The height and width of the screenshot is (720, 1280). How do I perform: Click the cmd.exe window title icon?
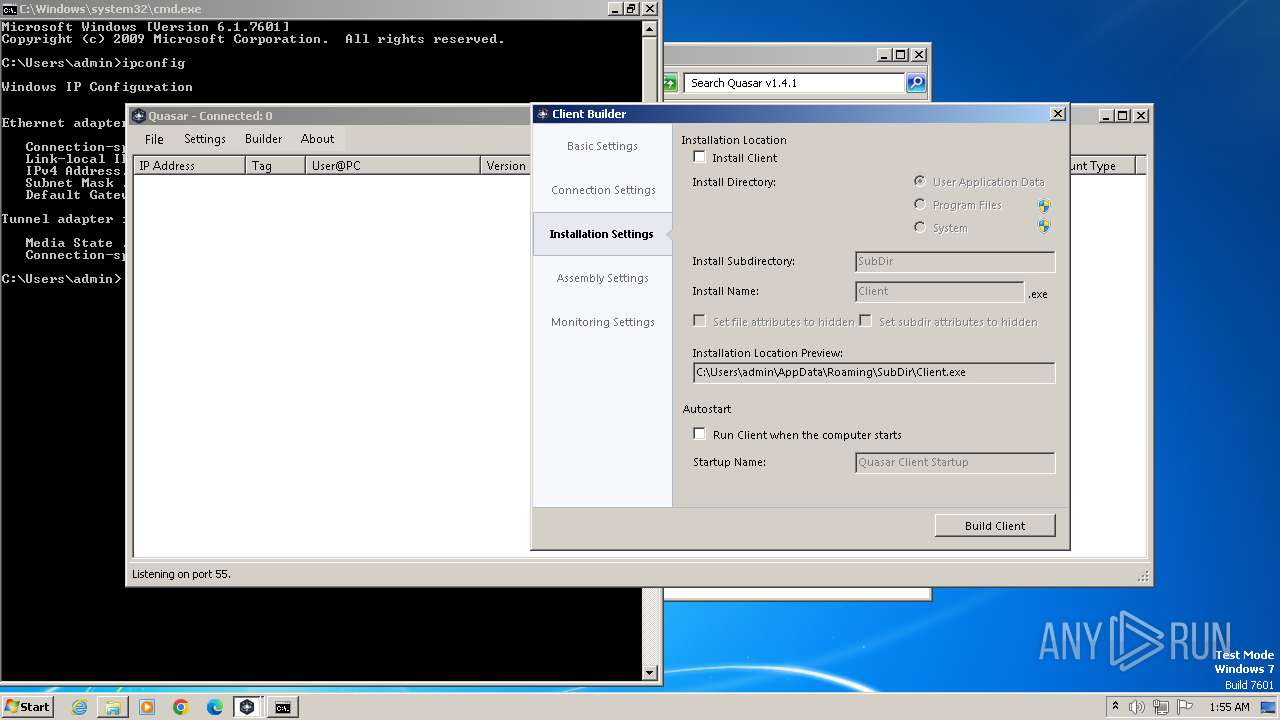(9, 8)
